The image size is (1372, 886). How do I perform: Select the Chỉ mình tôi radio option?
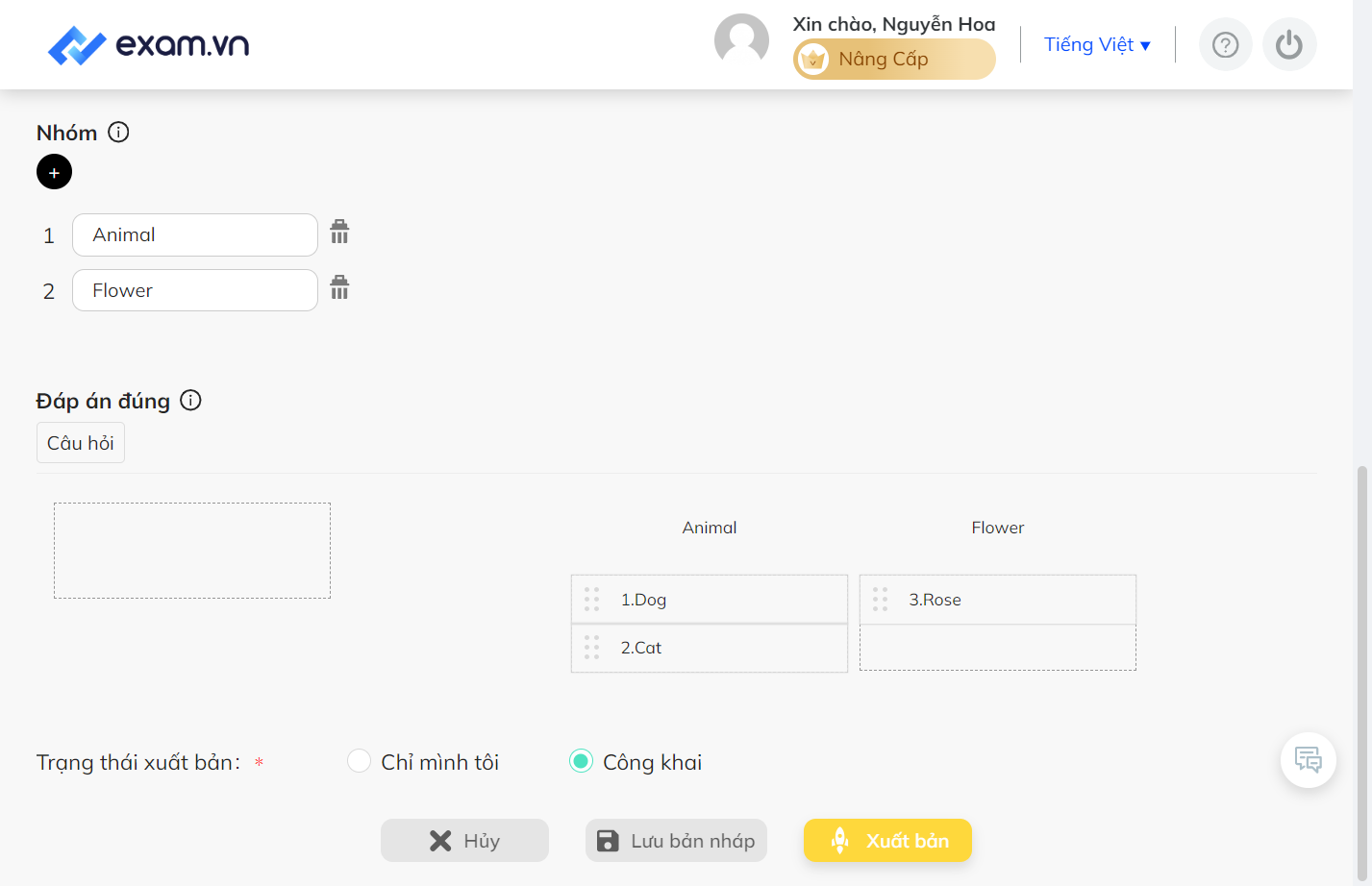coord(359,761)
